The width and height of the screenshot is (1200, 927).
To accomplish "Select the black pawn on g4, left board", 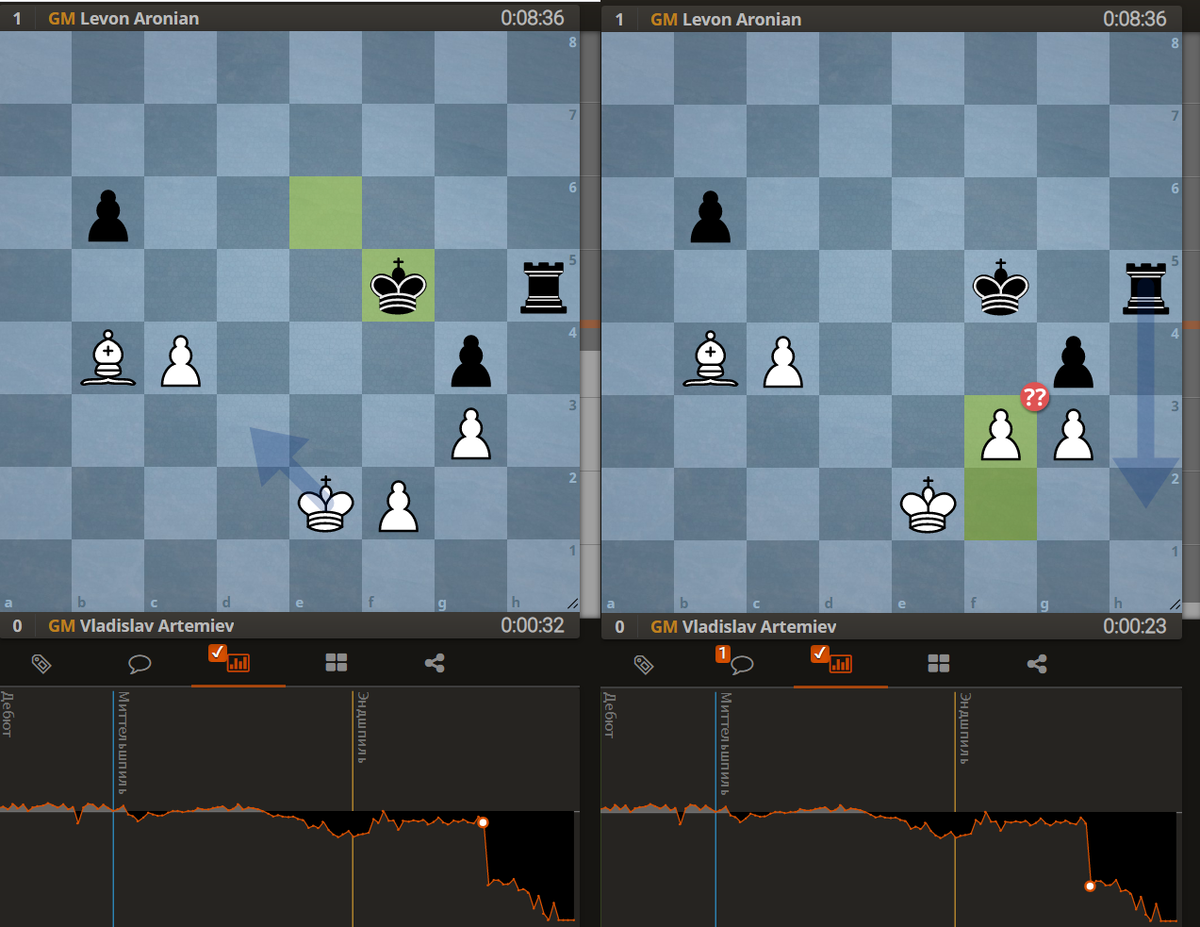I will coord(470,361).
